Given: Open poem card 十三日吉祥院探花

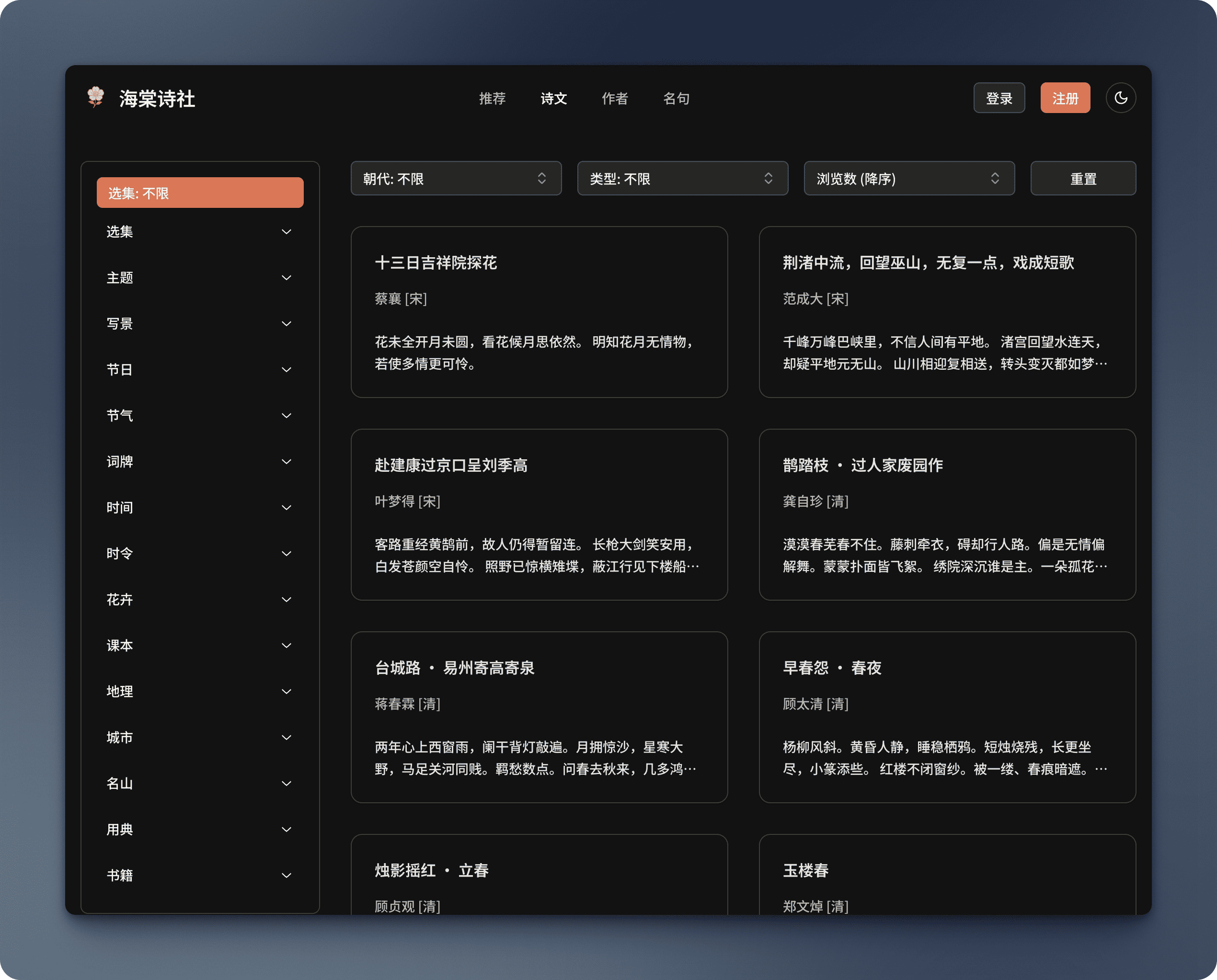Looking at the screenshot, I should pyautogui.click(x=539, y=312).
